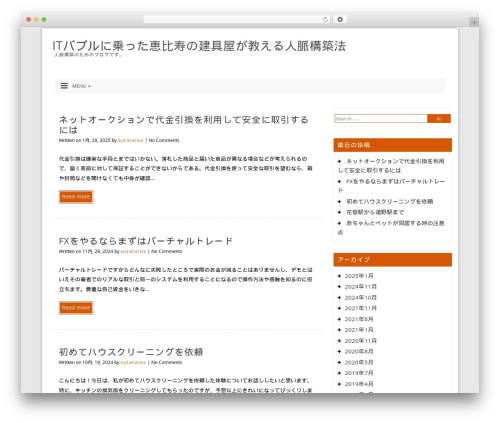Open sidebar recent post ネットオークションで代金引換
500x423 pixels.
[x=391, y=166]
